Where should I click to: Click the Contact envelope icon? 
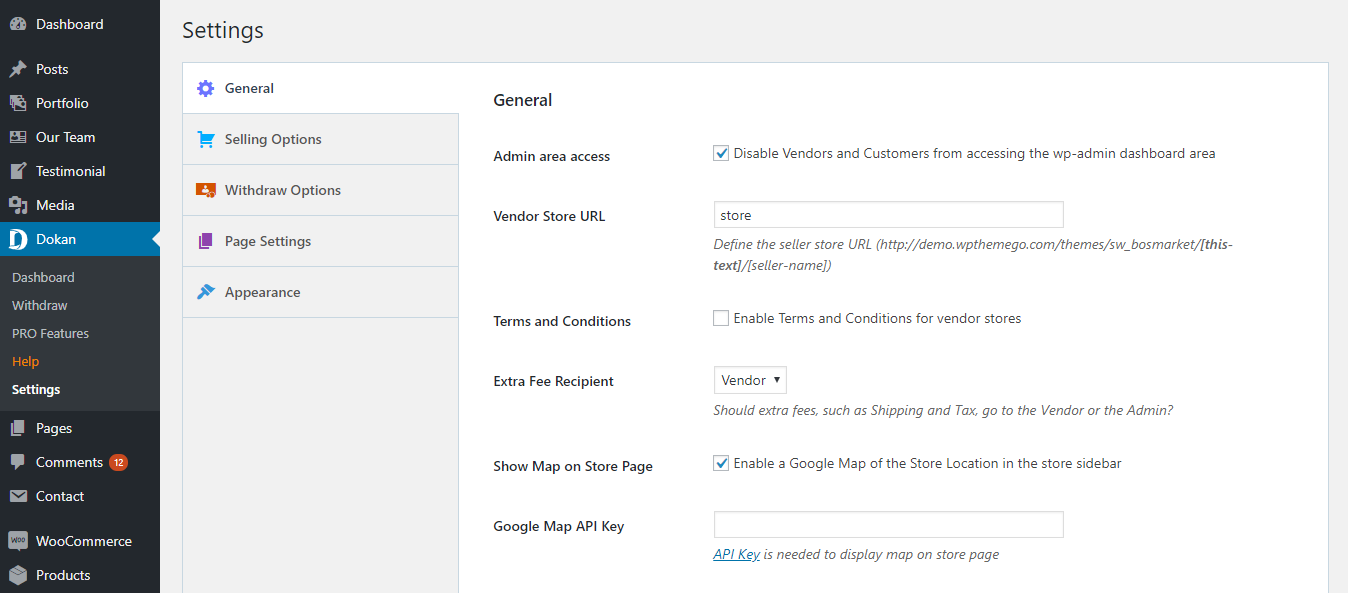tap(18, 496)
